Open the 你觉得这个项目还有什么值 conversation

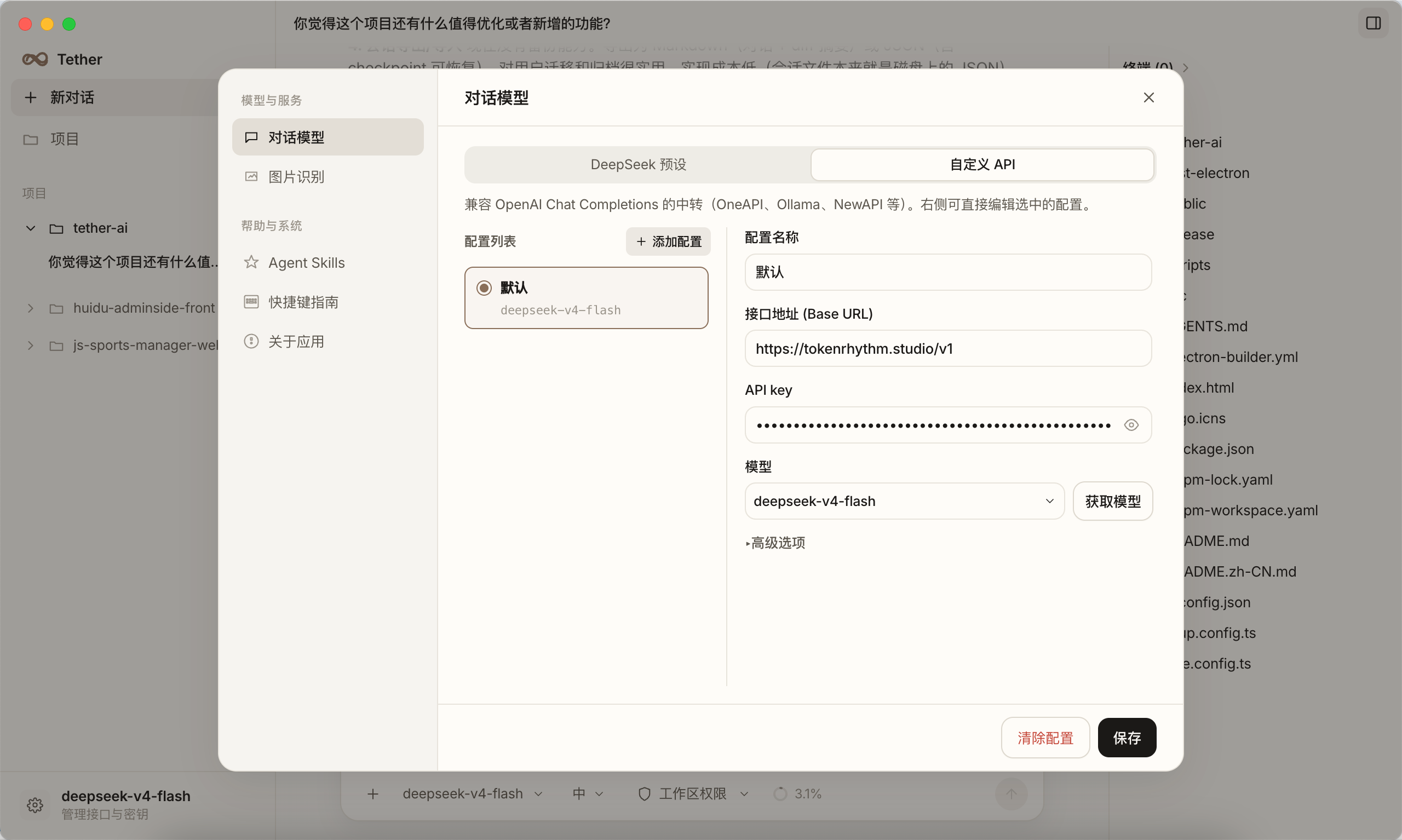[x=134, y=262]
